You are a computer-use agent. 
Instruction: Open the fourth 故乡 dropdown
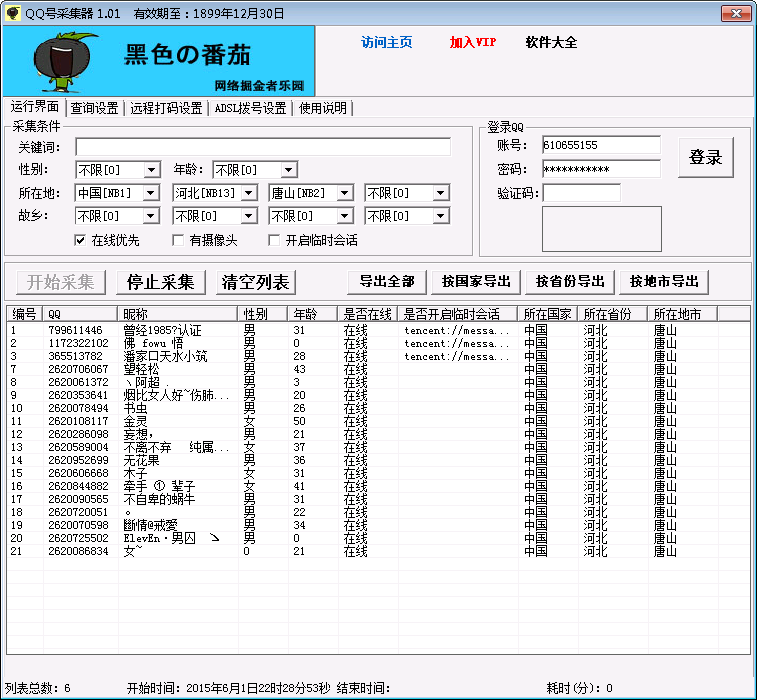click(x=440, y=215)
